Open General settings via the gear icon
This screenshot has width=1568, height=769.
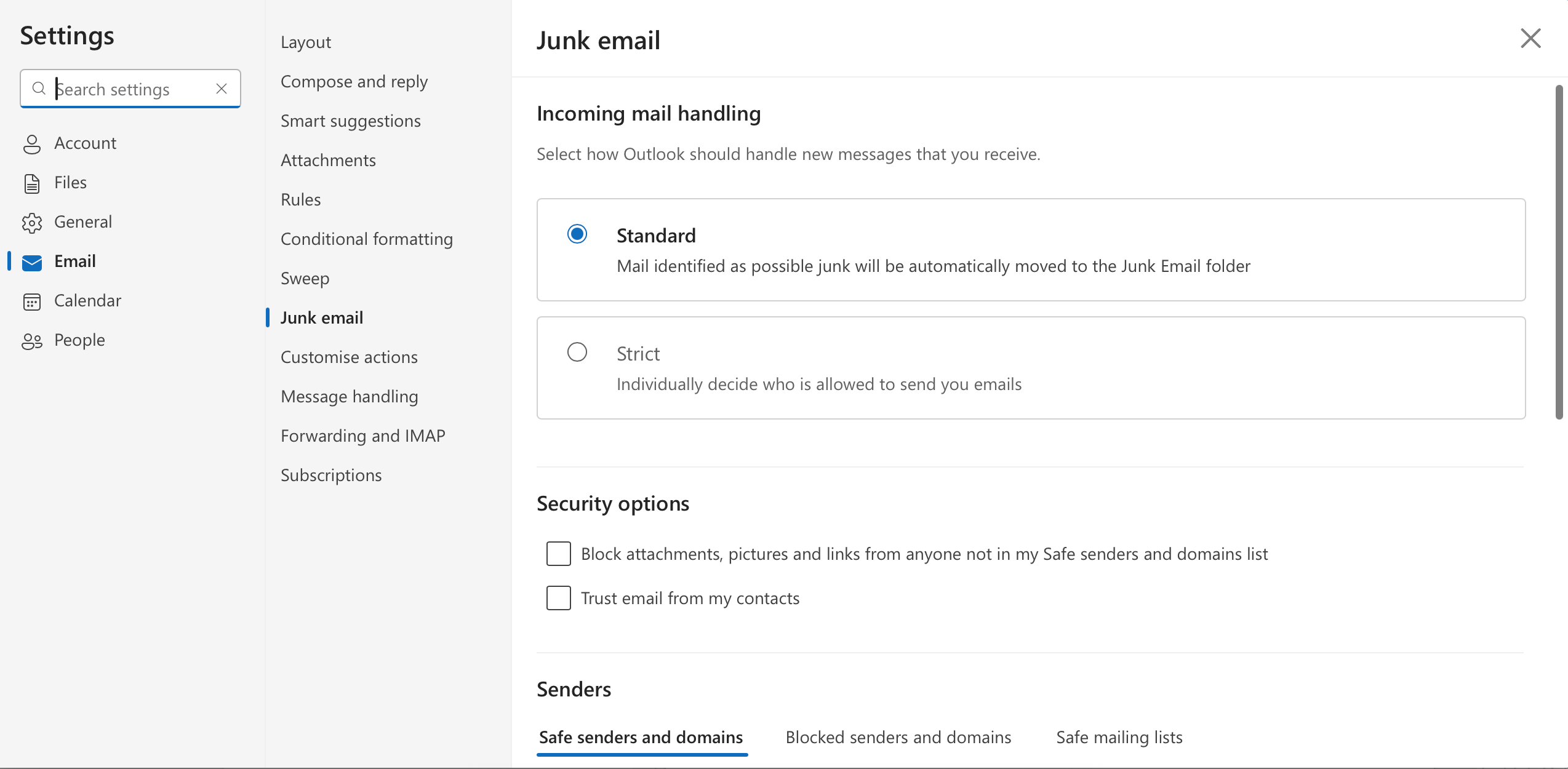pos(33,222)
